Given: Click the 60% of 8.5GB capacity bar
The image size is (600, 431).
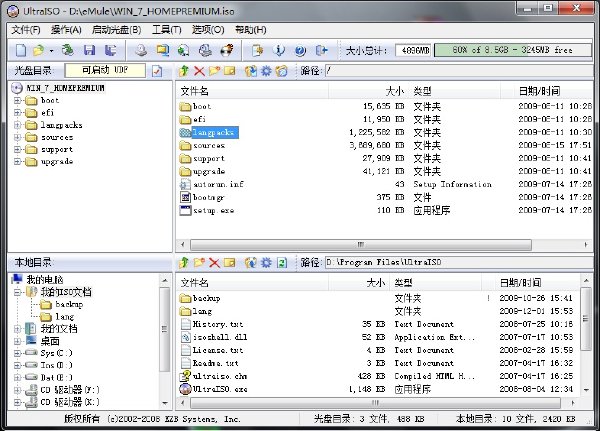Looking at the screenshot, I should tap(512, 50).
